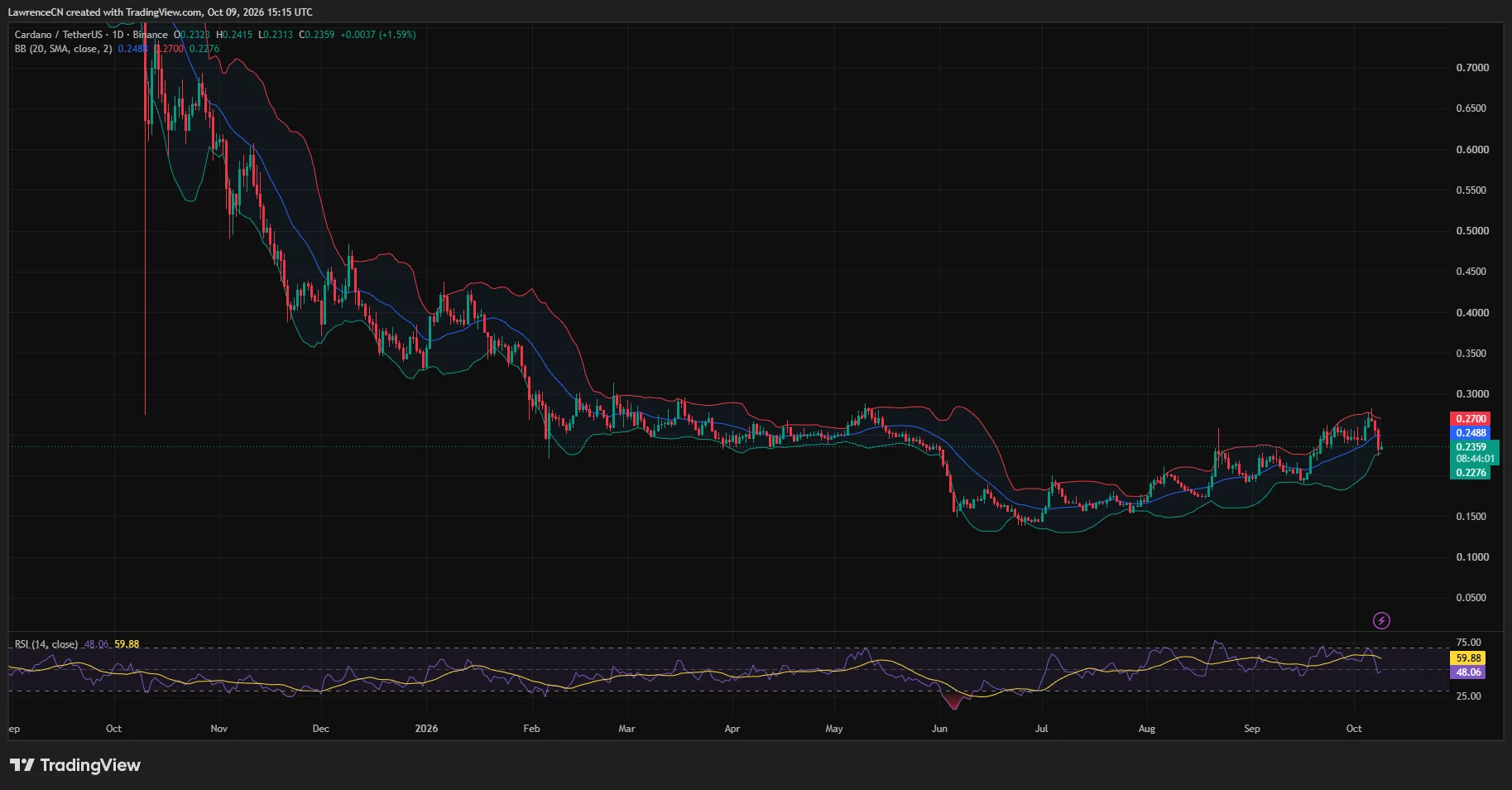The height and width of the screenshot is (790, 1512).
Task: Click the Mar label on time axis
Action: point(626,729)
